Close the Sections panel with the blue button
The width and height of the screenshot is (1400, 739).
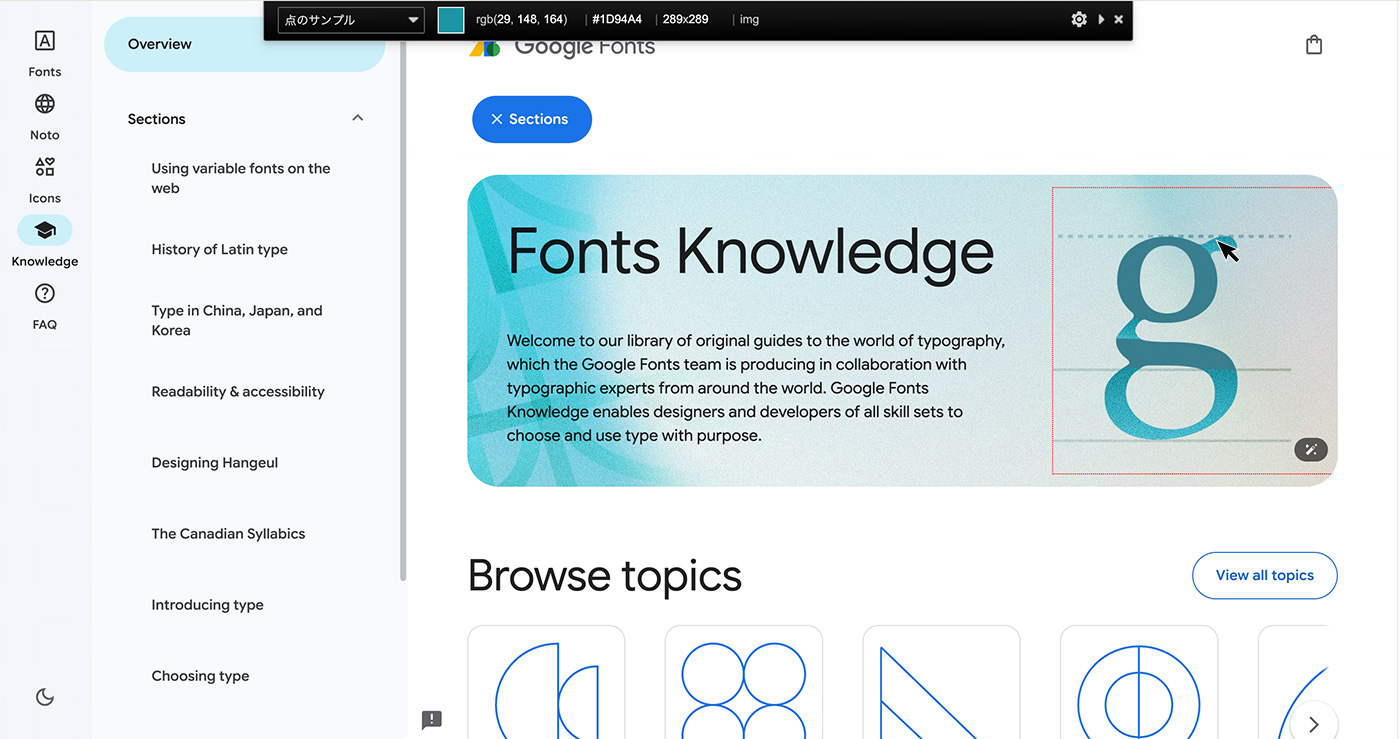pos(532,119)
